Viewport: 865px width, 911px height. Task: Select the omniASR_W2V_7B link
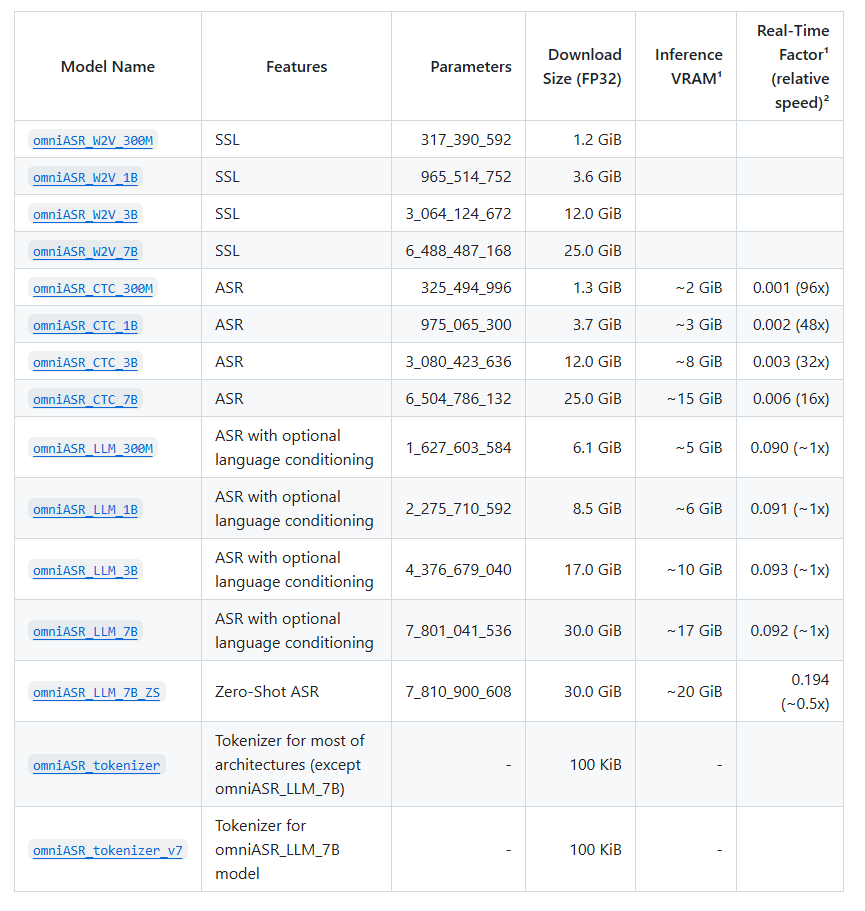point(85,252)
